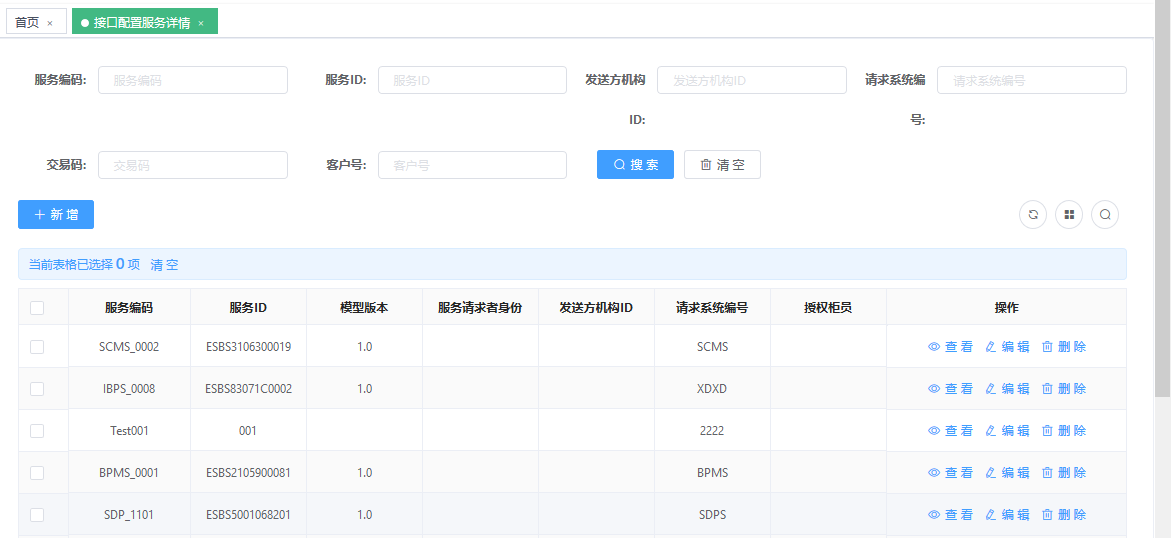Check the SCMS_0002 row checkbox

37,347
